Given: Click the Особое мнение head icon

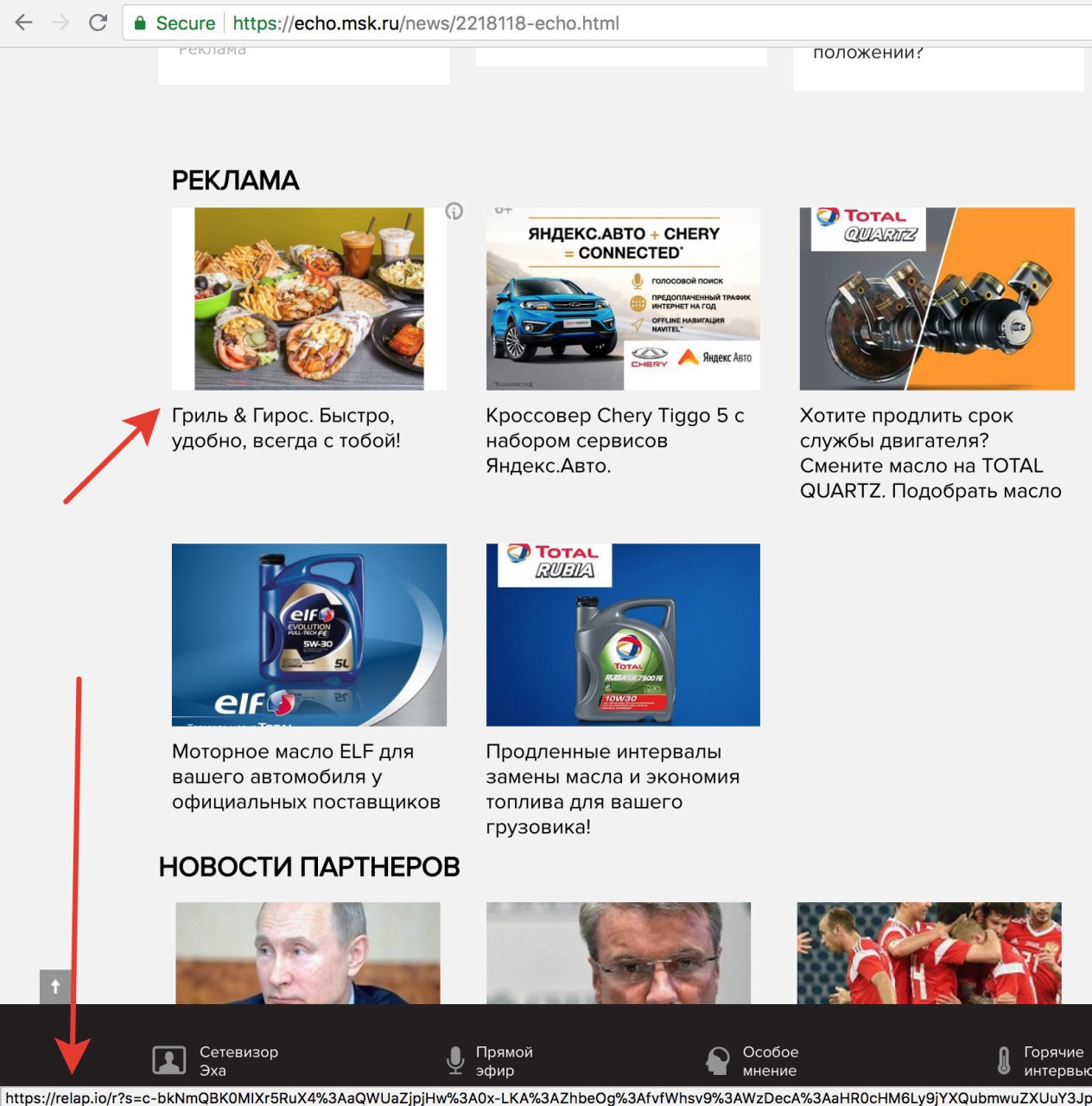Looking at the screenshot, I should (x=717, y=1060).
